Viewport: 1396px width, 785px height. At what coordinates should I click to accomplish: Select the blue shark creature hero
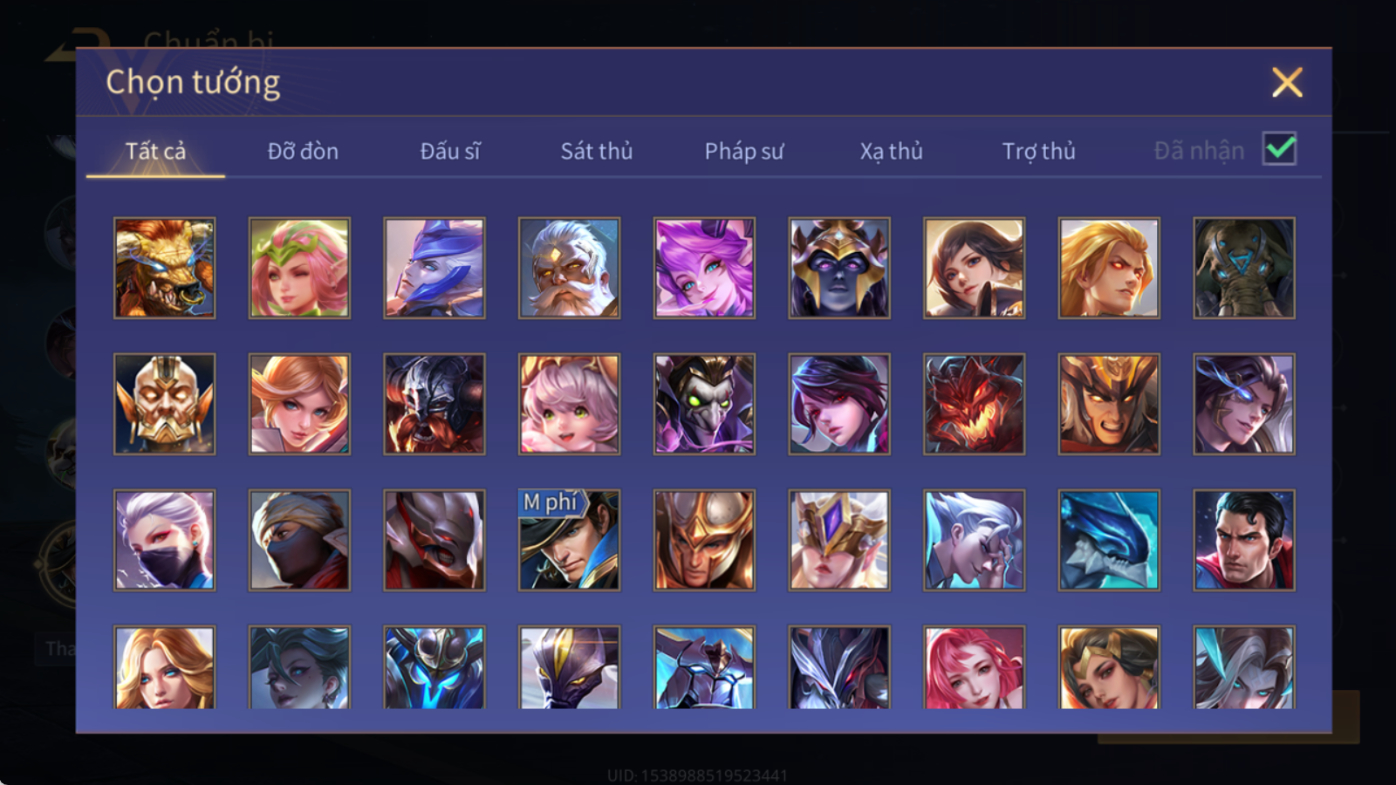pyautogui.click(x=1109, y=540)
